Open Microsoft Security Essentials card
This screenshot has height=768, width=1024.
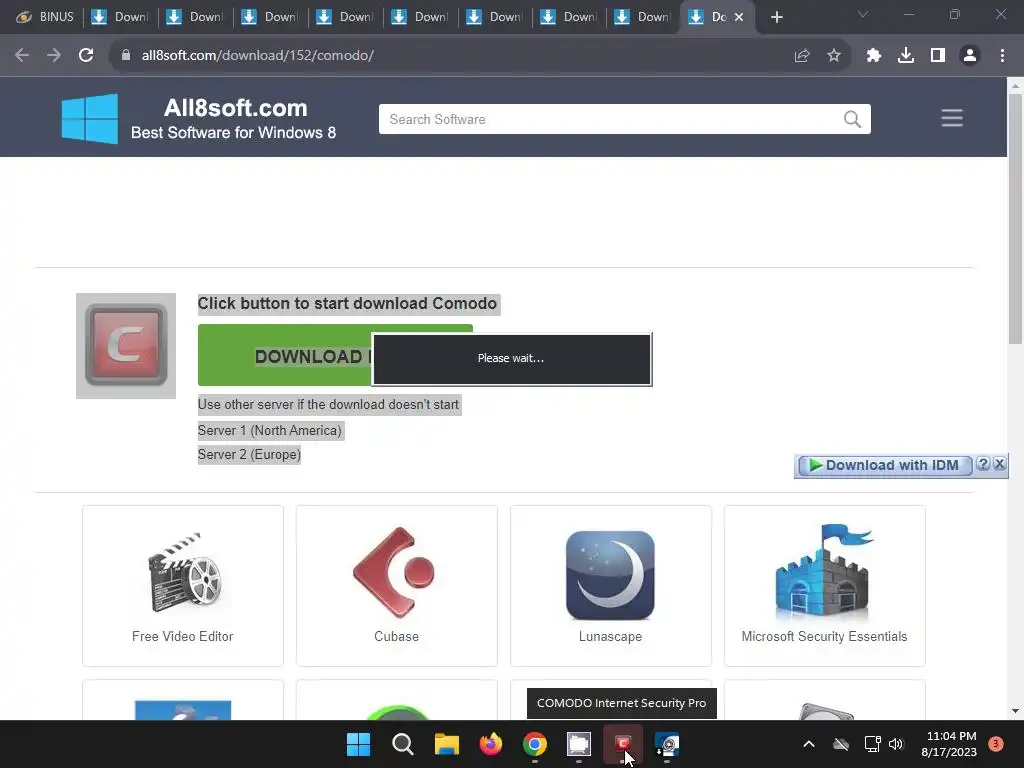click(x=824, y=586)
